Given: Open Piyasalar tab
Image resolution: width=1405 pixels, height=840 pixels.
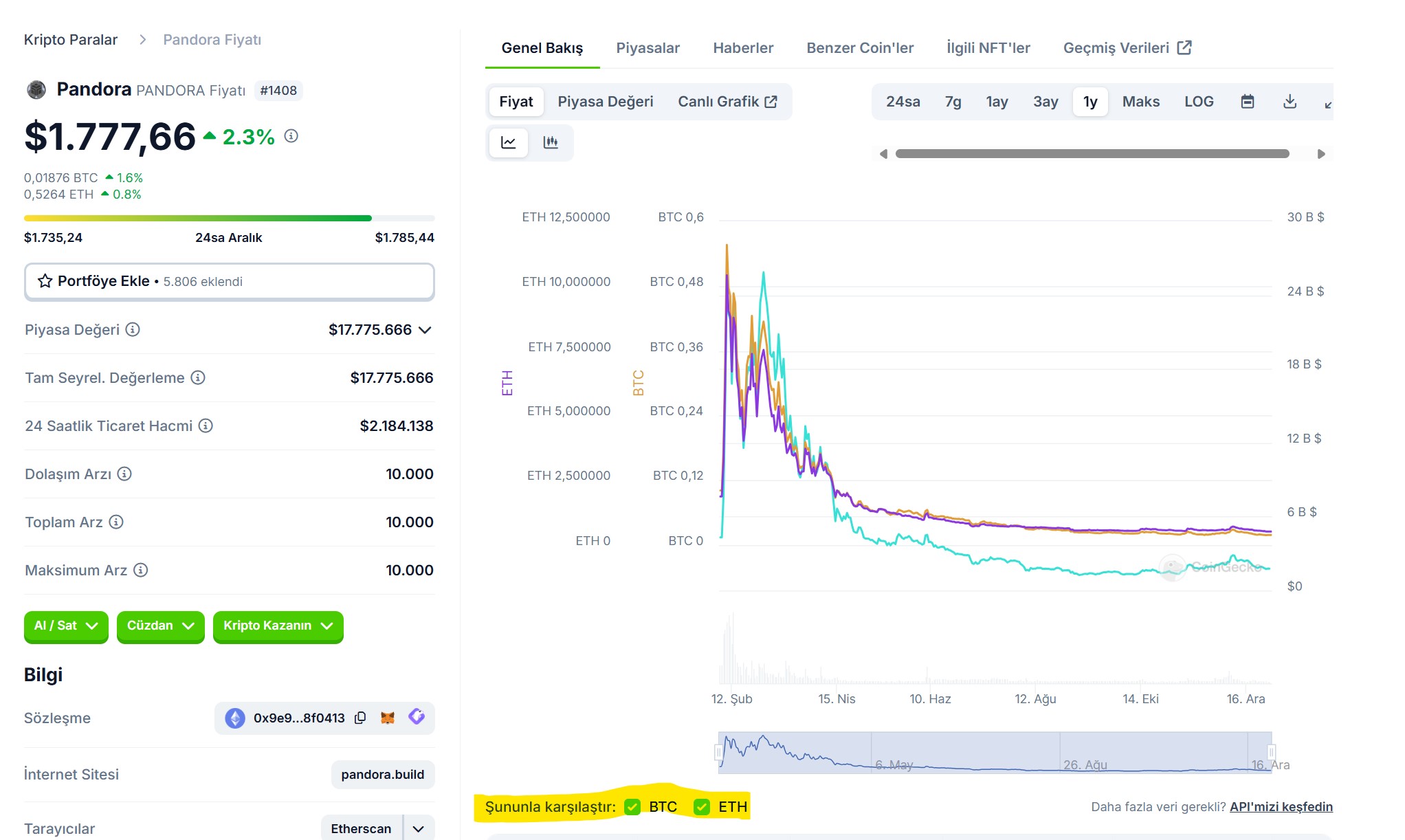Looking at the screenshot, I should point(648,48).
